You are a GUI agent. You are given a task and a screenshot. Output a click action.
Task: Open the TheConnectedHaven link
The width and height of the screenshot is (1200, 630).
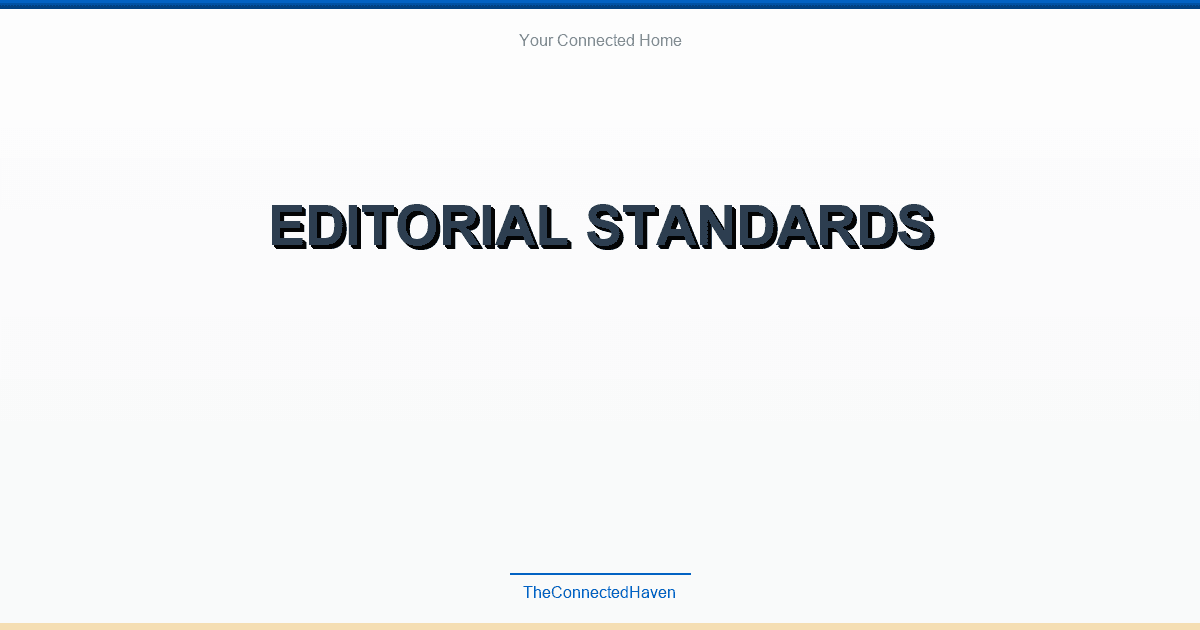[600, 592]
